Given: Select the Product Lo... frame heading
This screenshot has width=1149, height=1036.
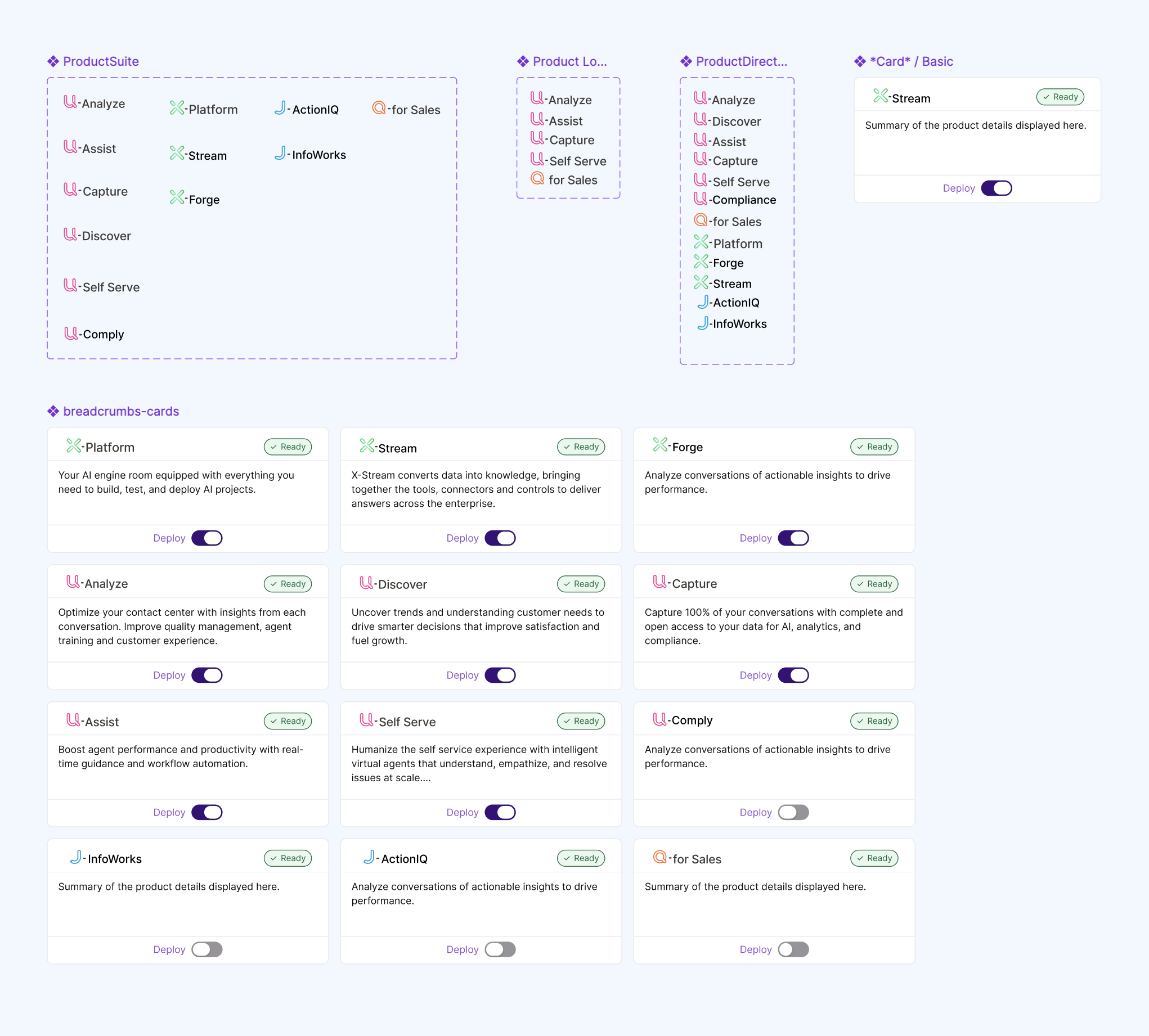Looking at the screenshot, I should click(x=569, y=61).
